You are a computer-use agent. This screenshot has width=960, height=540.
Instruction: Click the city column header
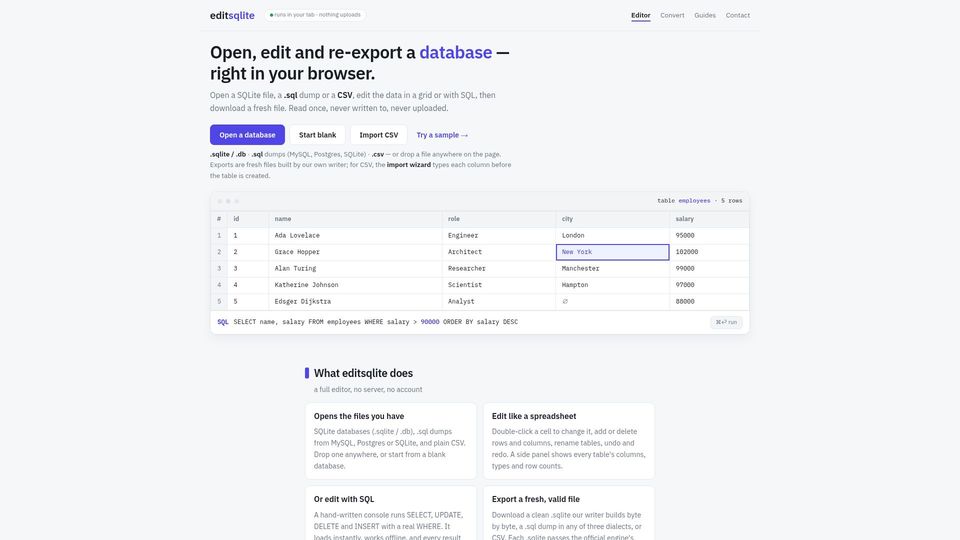(612, 219)
